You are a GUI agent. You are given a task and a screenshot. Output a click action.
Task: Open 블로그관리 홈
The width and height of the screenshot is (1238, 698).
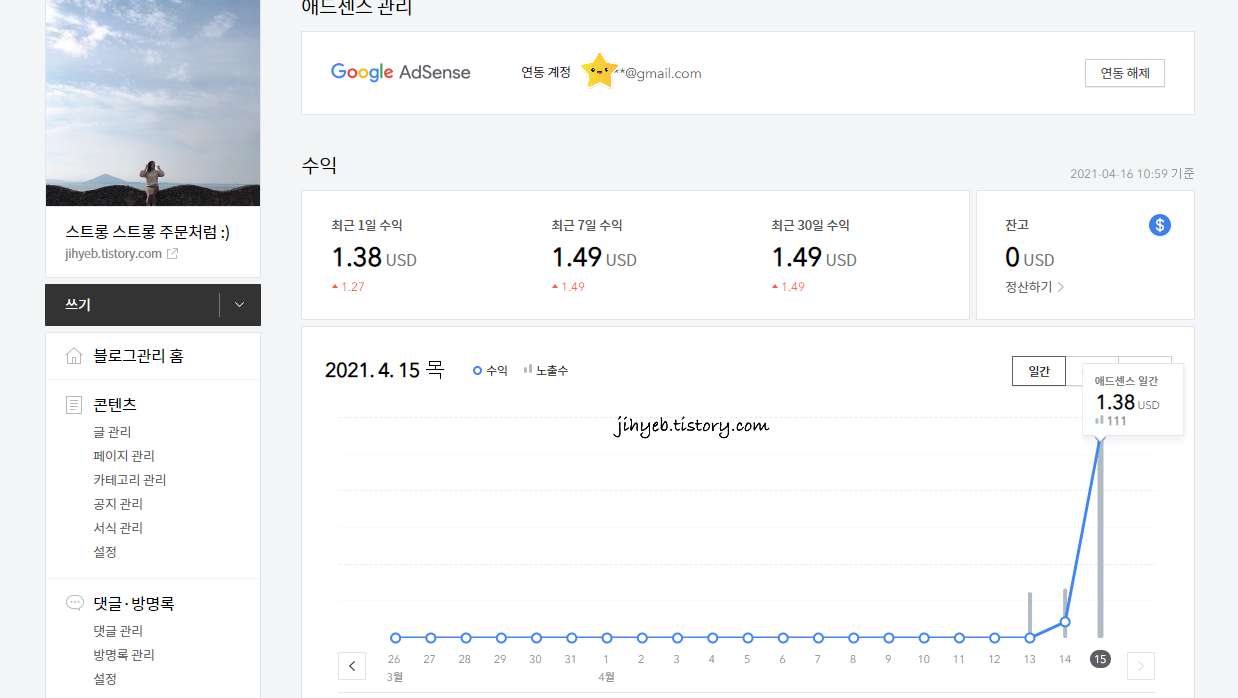(138, 356)
